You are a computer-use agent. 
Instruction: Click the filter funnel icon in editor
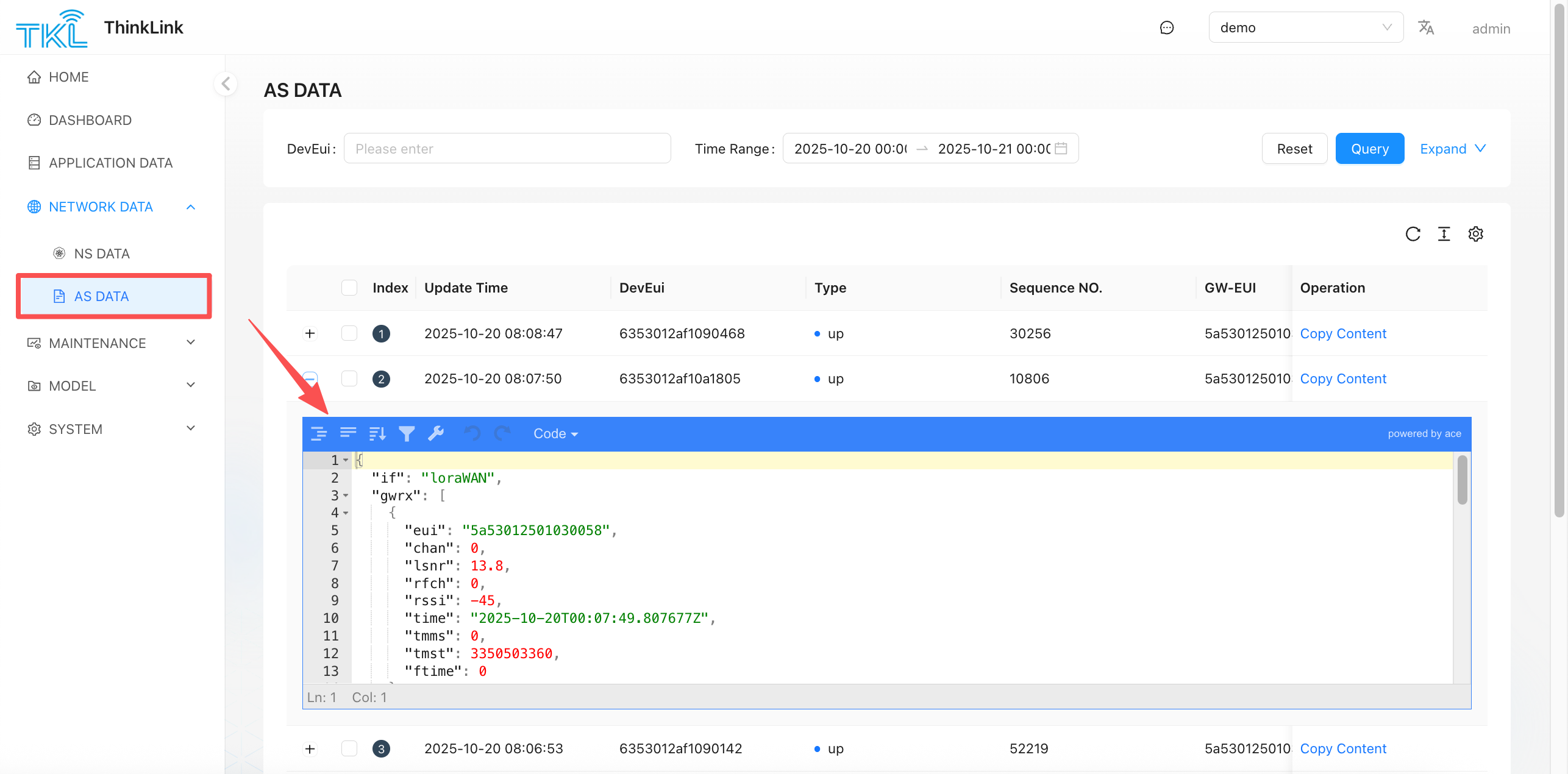tap(407, 433)
